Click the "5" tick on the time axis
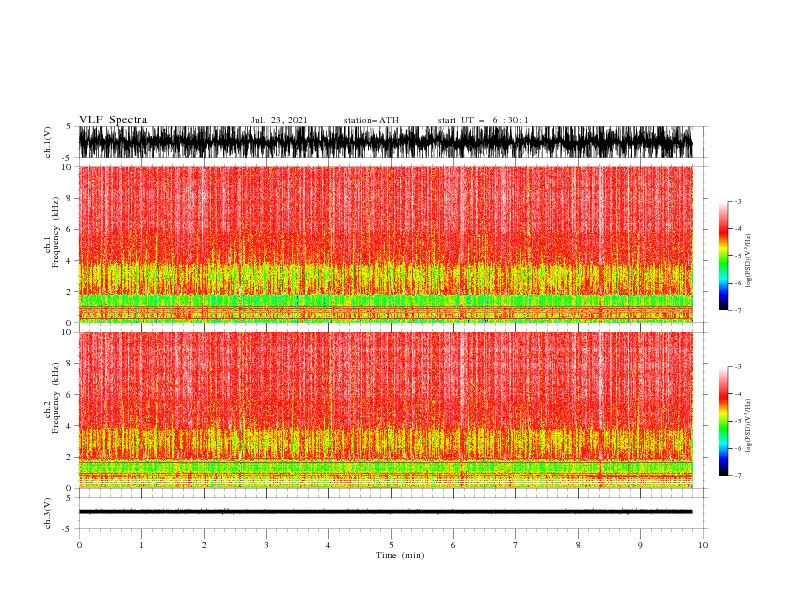This screenshot has width=792, height=612. coord(391,545)
